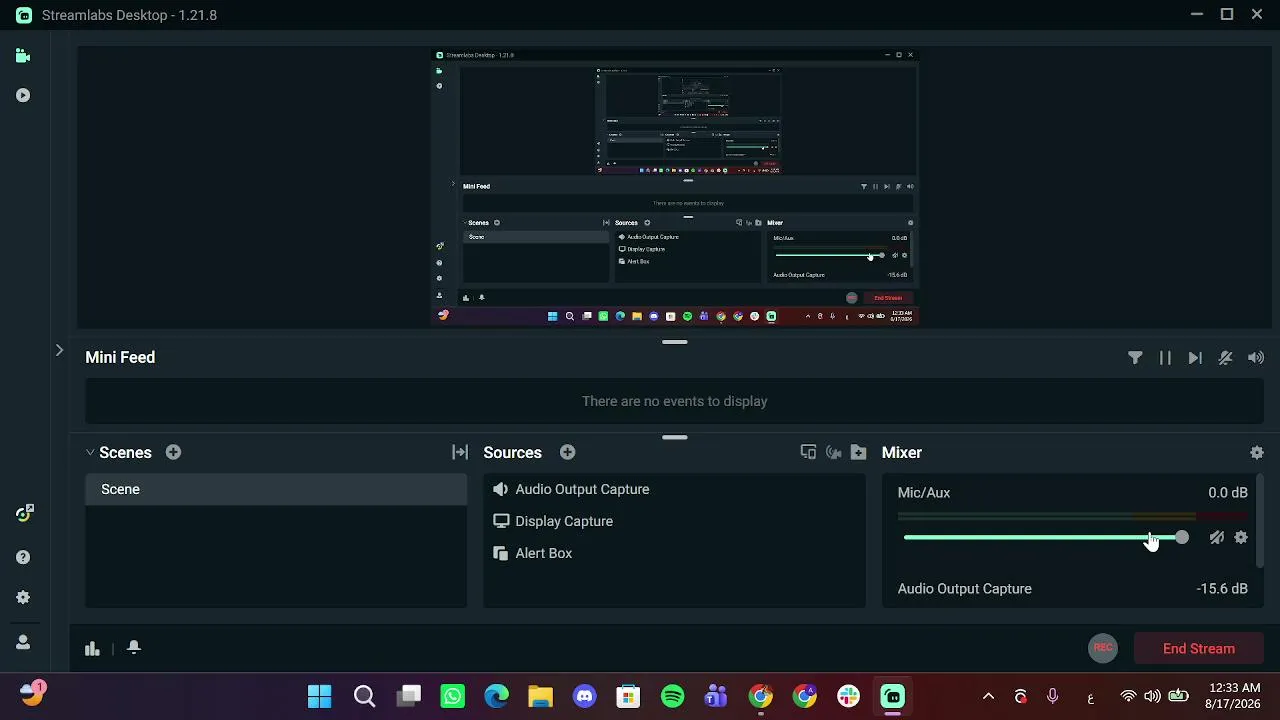Open Slack from the taskbar
Image resolution: width=1280 pixels, height=720 pixels.
849,696
